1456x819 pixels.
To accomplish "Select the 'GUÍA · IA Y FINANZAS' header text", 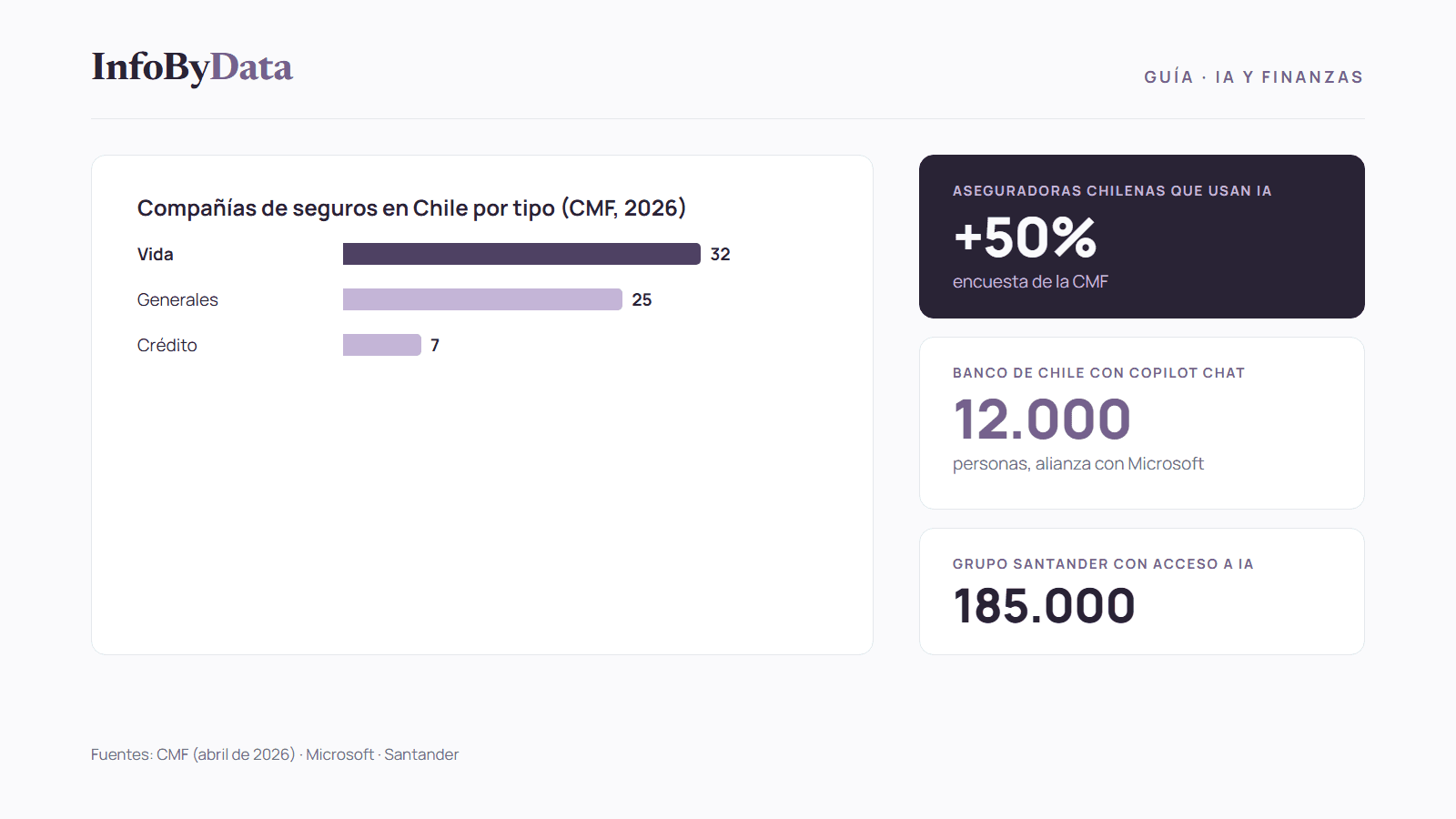I will pyautogui.click(x=1253, y=77).
